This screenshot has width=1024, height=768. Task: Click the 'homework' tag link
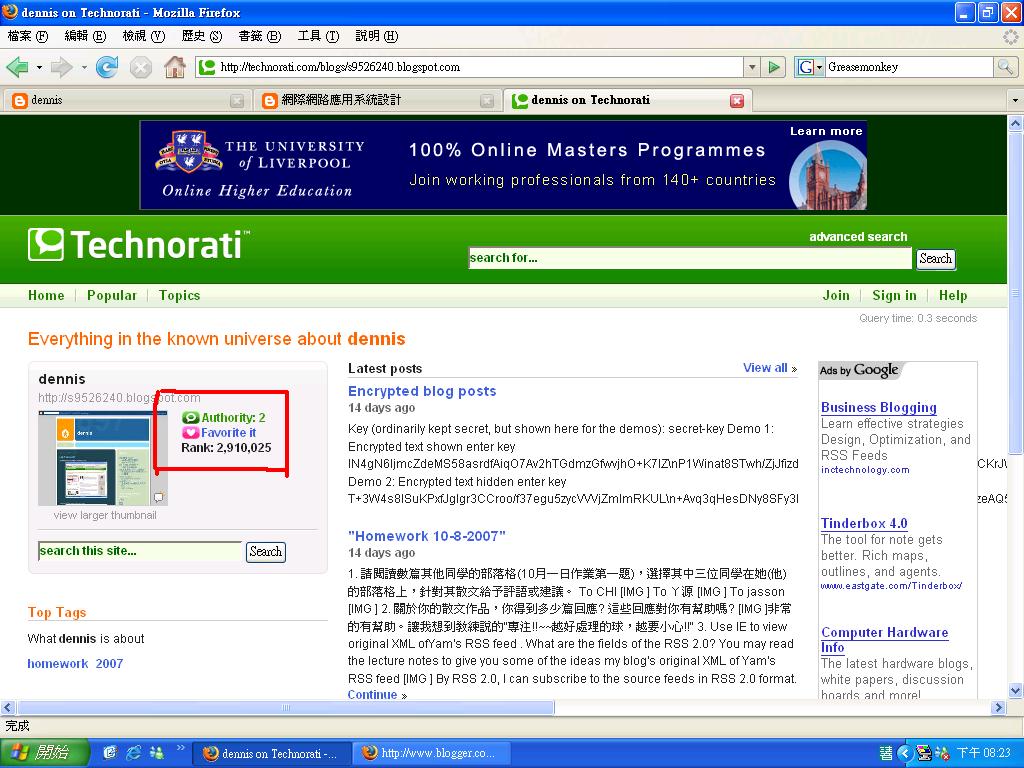(x=57, y=664)
